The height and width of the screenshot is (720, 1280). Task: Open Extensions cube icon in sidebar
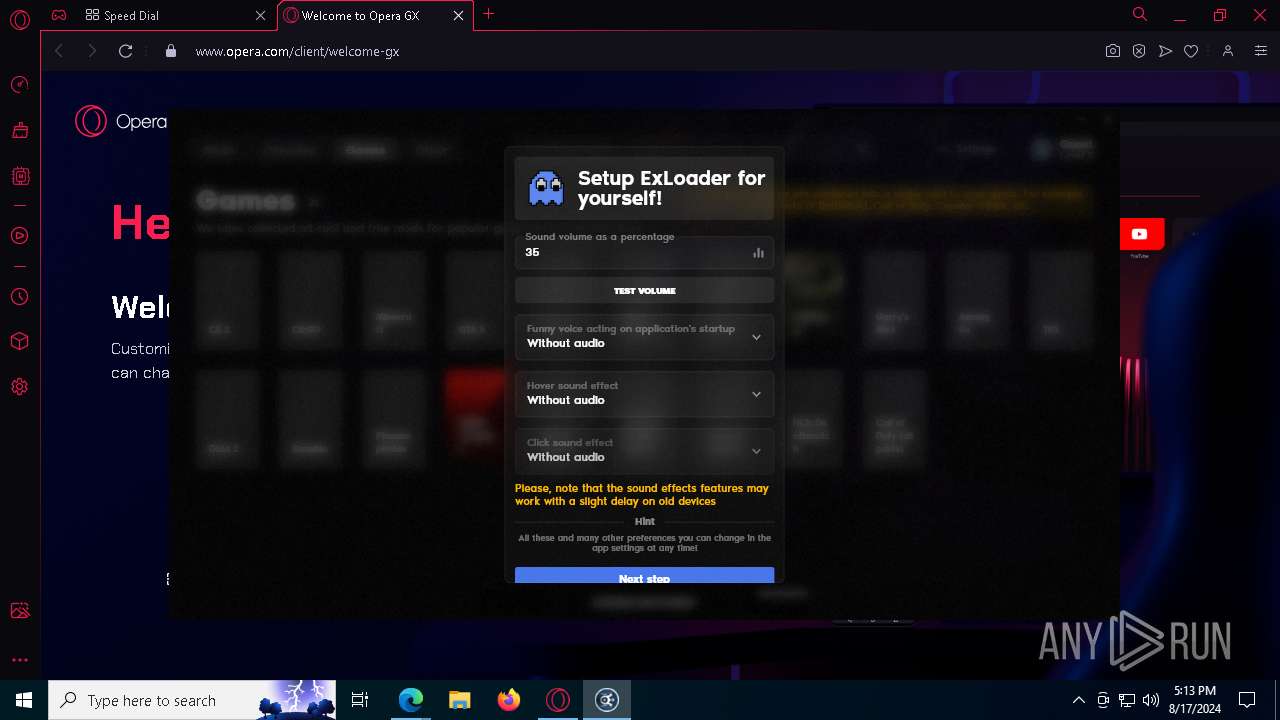click(19, 342)
